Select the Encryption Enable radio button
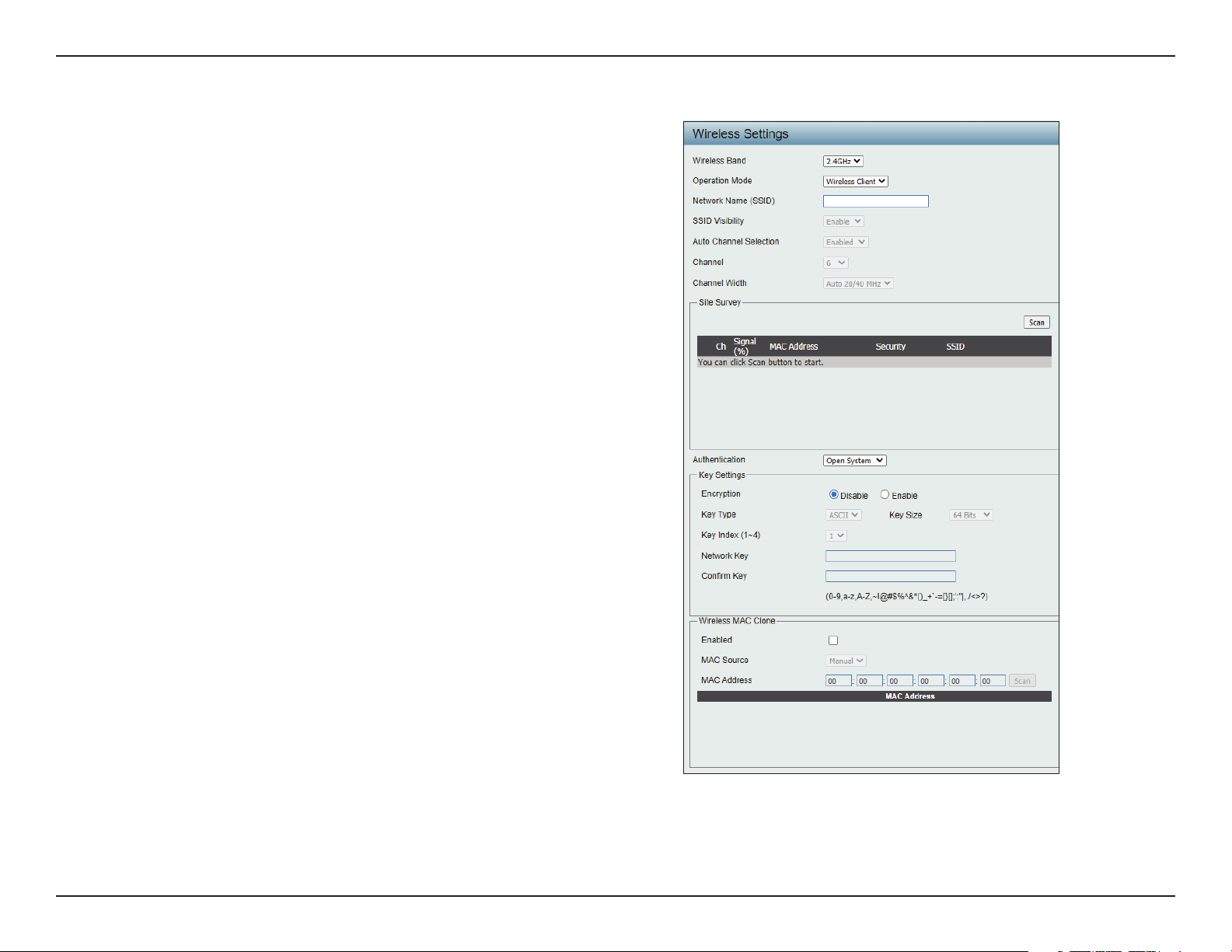The width and height of the screenshot is (1232, 952). pyautogui.click(x=885, y=494)
